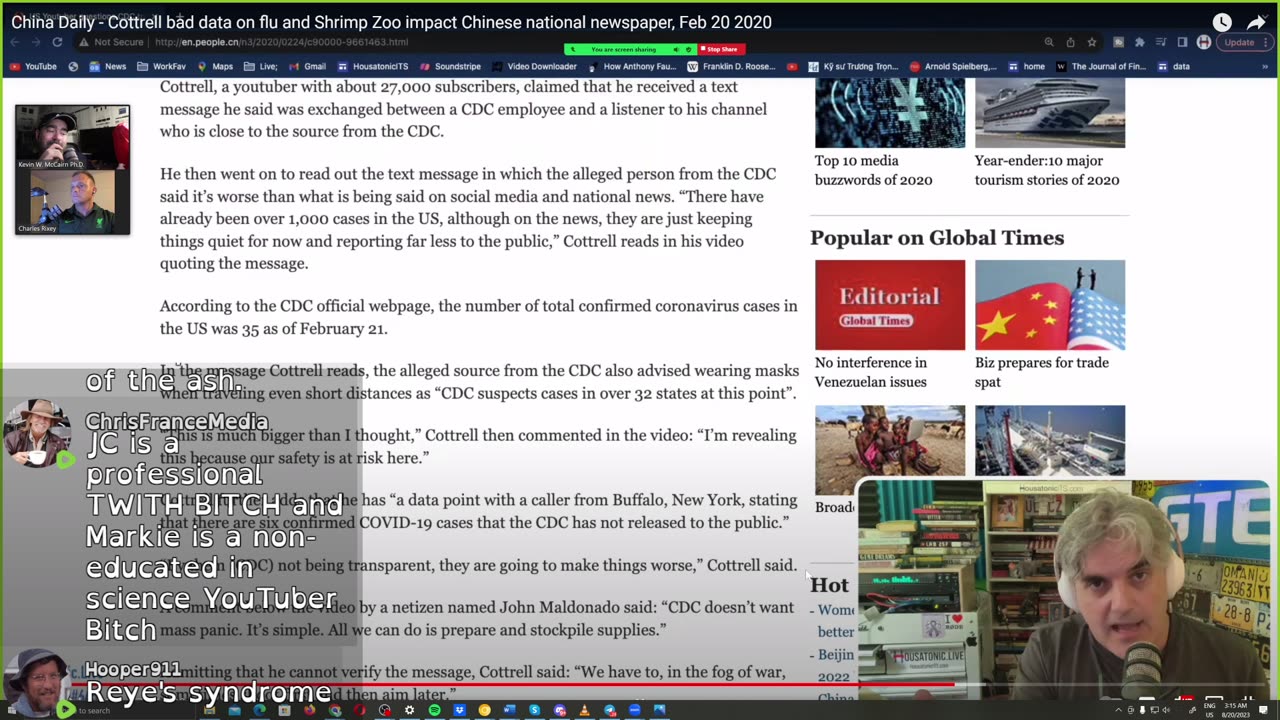Screen dimensions: 1280x720
Task: Open the Year-ender 10 major tourism stories link
Action: (x=1047, y=170)
